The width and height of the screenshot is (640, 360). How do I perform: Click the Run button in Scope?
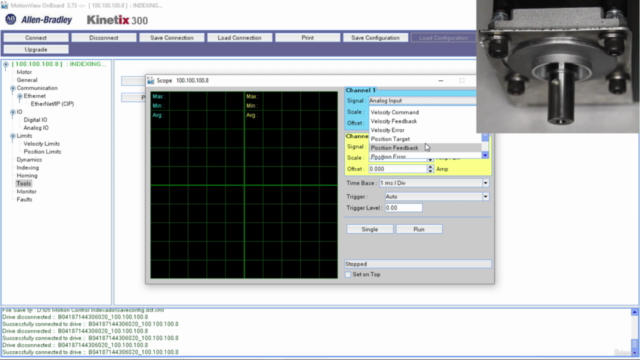coord(419,229)
